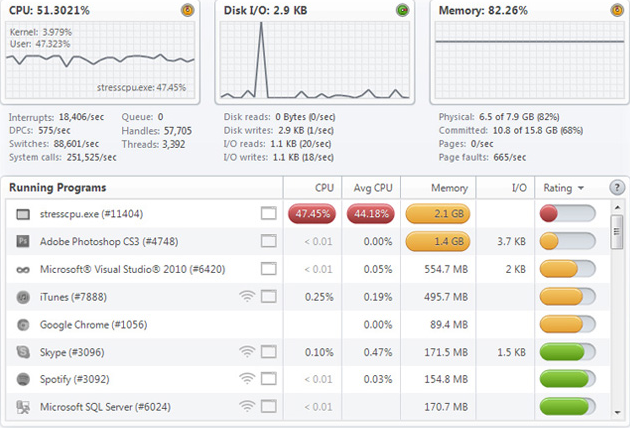Toggle the window box for iTunes
630x428 pixels.
point(268,297)
